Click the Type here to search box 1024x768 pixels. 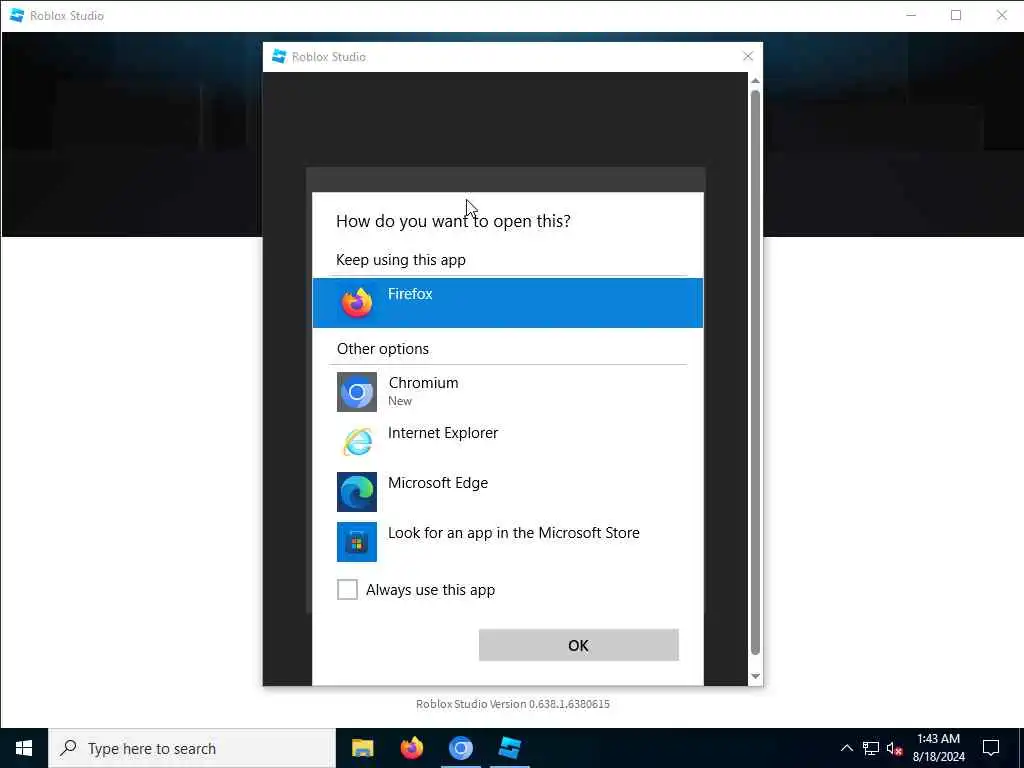pyautogui.click(x=192, y=748)
